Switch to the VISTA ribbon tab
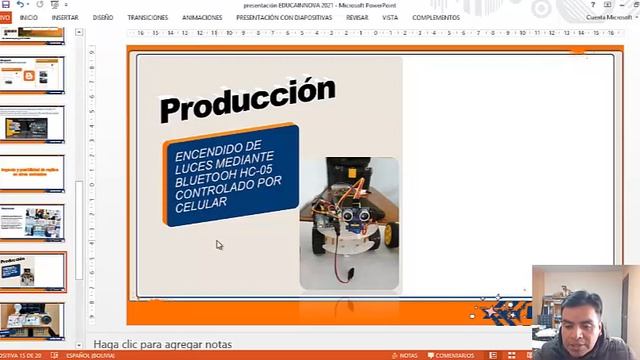This screenshot has height=360, width=640. point(390,18)
